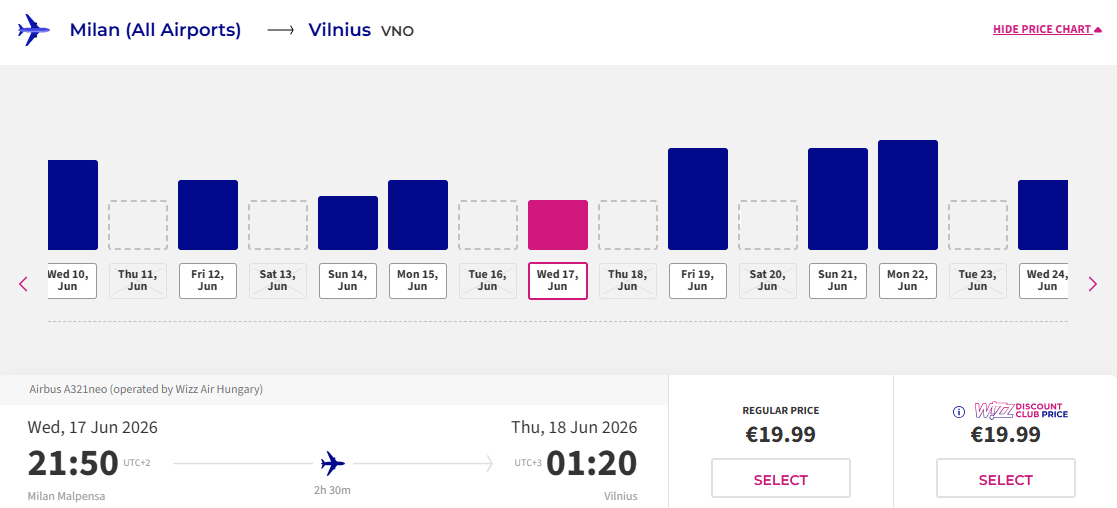1117x508 pixels.
Task: Select the Sun 14 Jun date tab
Action: tap(348, 280)
